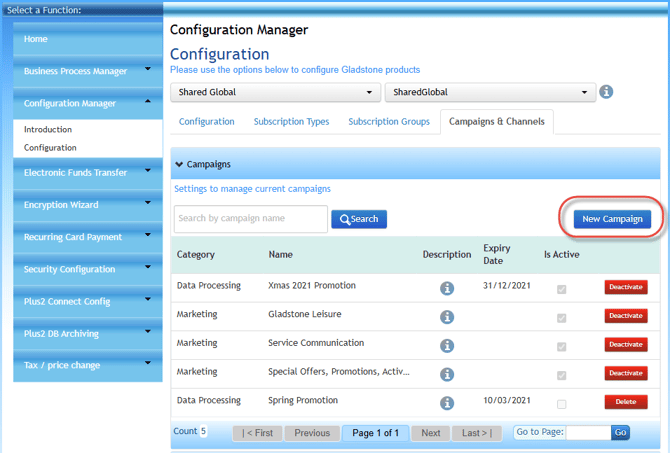Image resolution: width=670 pixels, height=453 pixels.
Task: Toggle Is Active checkbox for Service Communication
Action: coord(561,347)
